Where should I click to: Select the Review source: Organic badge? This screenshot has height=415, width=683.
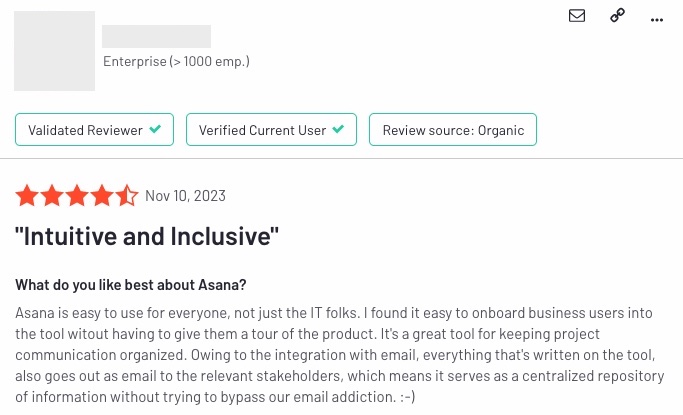pyautogui.click(x=453, y=129)
